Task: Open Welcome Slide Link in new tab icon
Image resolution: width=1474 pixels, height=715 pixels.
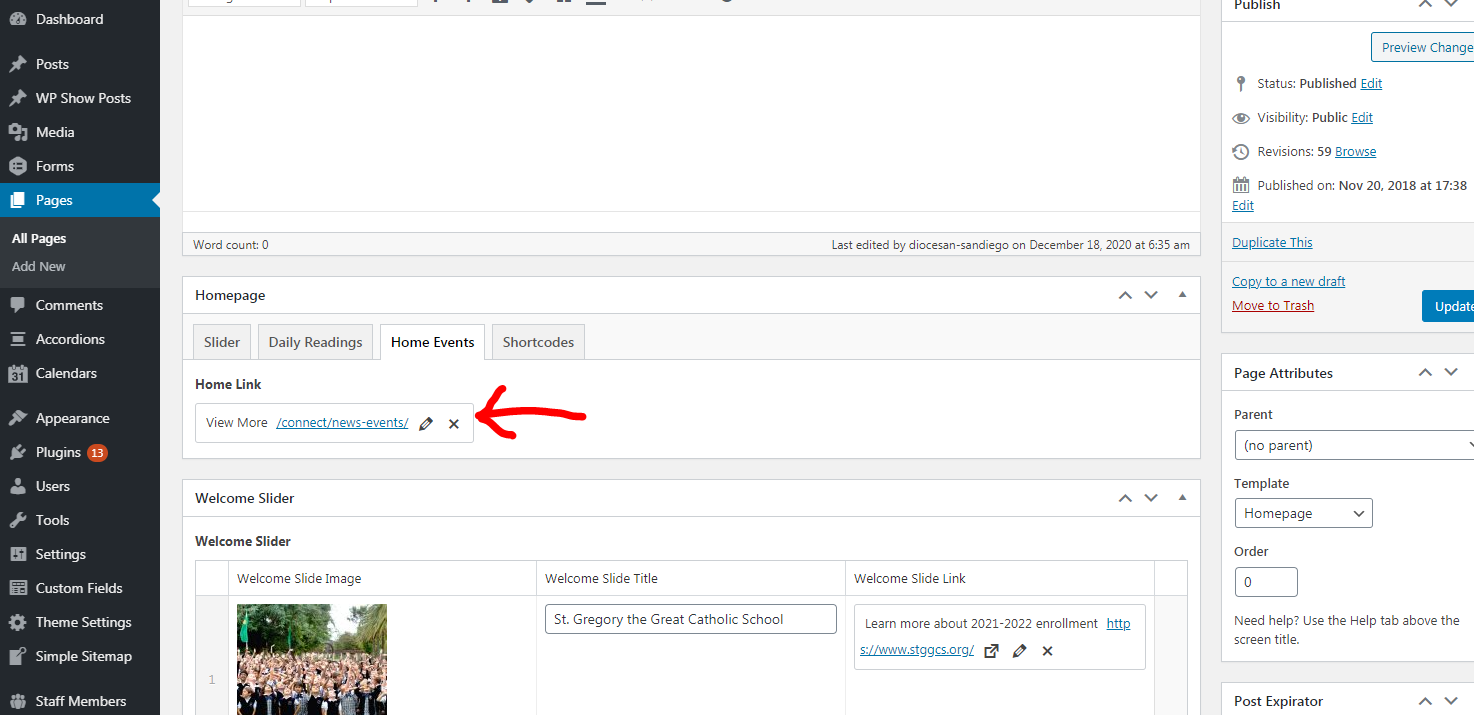Action: point(991,651)
